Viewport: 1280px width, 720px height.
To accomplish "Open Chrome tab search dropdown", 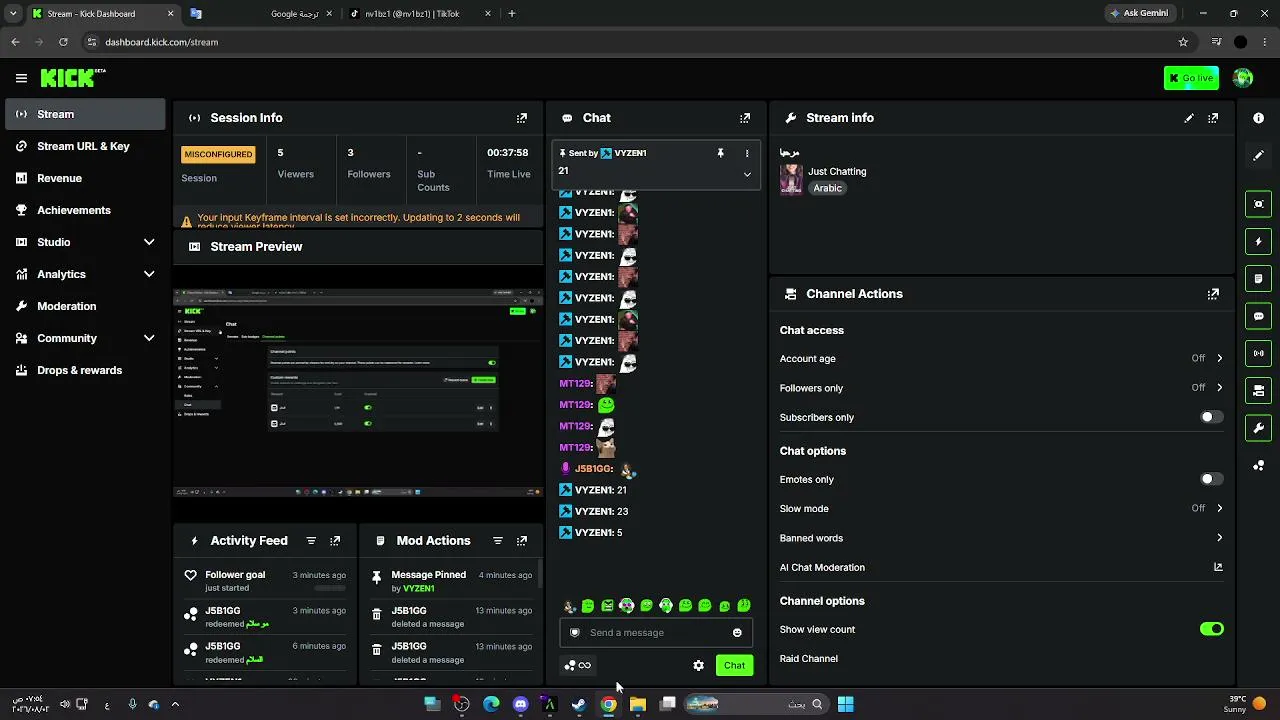I will tap(13, 14).
